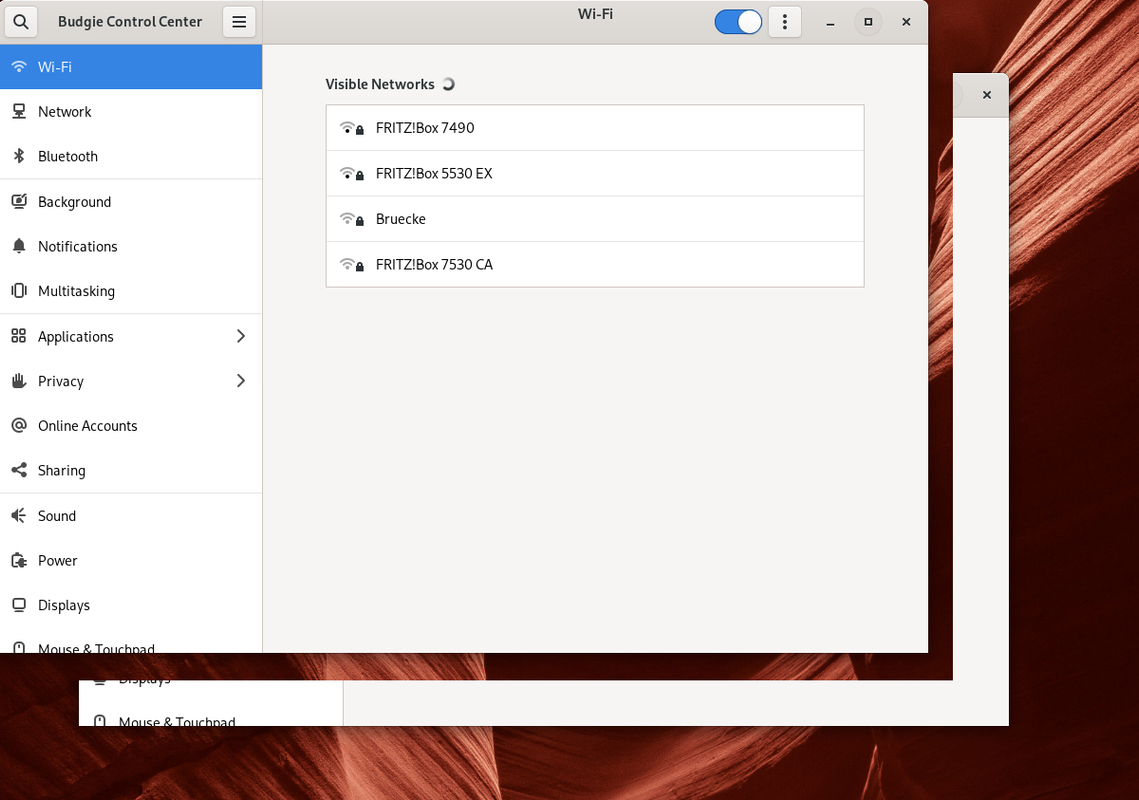Click the Bluetooth symbol icon
1139x800 pixels.
[x=20, y=156]
